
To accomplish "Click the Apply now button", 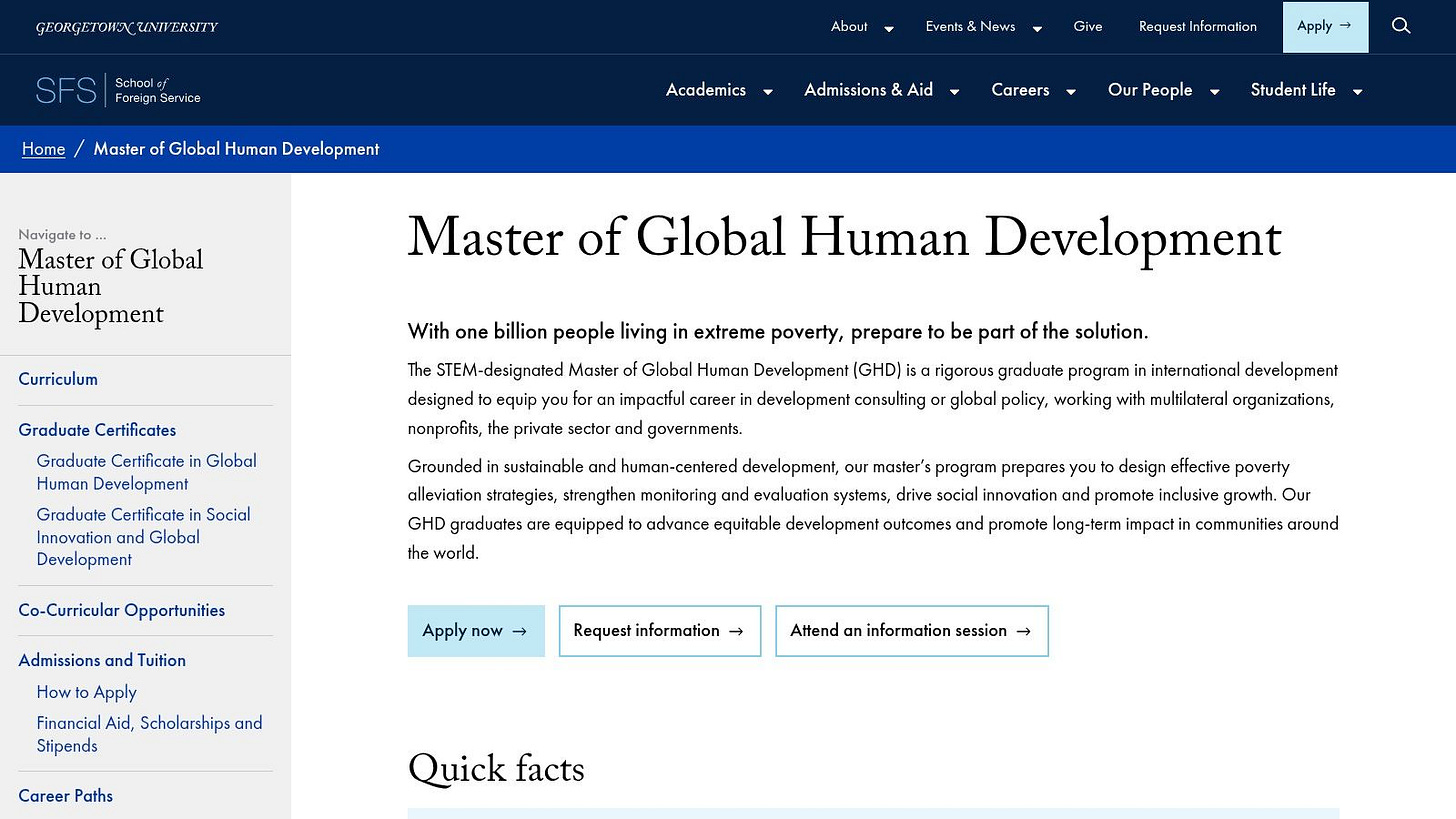I will pos(476,631).
